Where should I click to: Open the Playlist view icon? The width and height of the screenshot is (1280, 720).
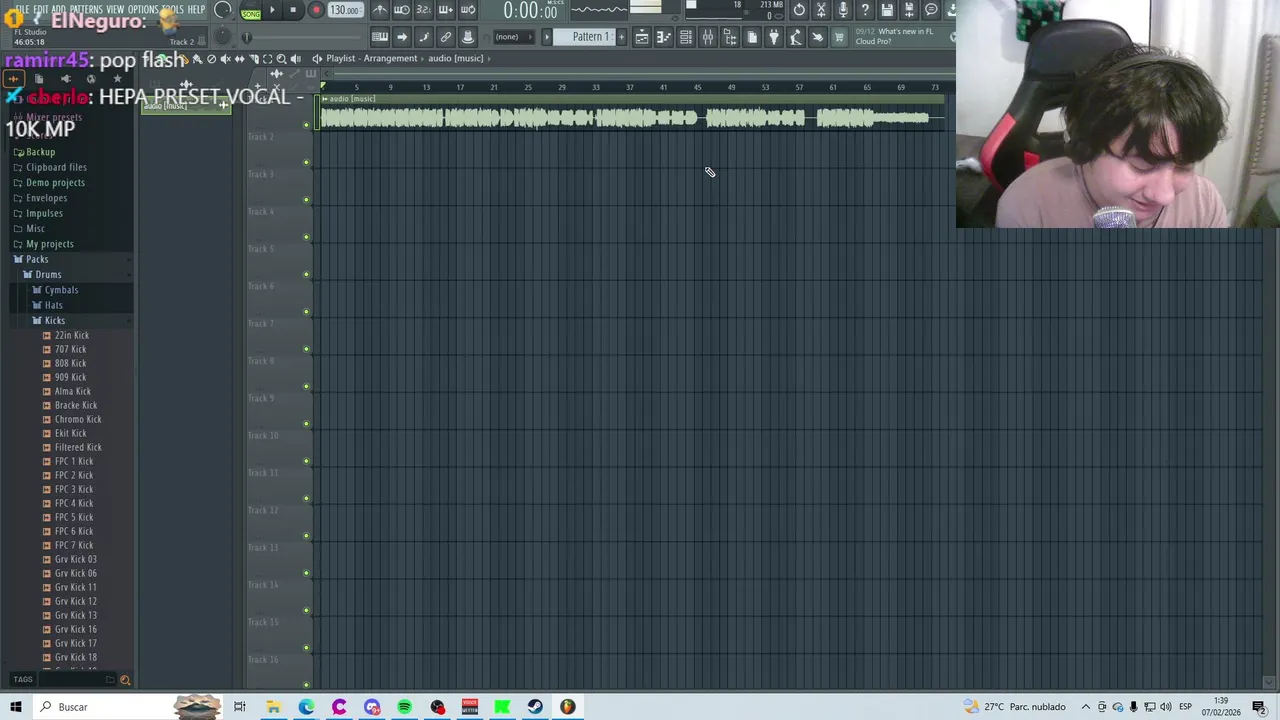pyautogui.click(x=641, y=37)
